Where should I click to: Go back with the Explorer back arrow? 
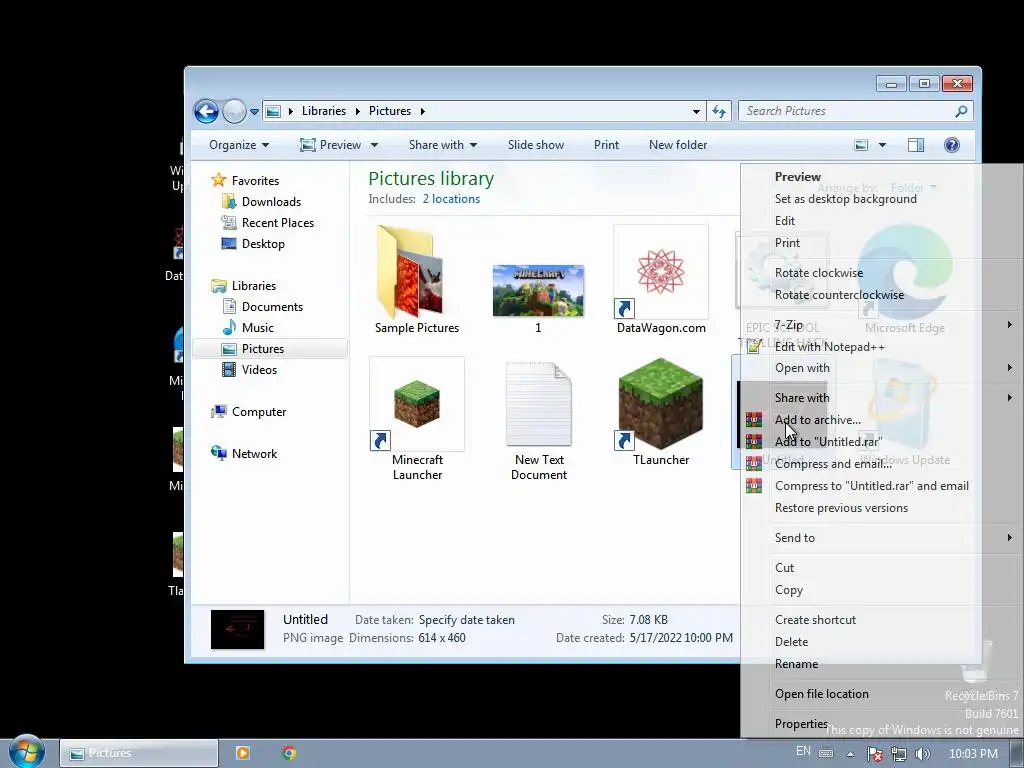tap(206, 111)
